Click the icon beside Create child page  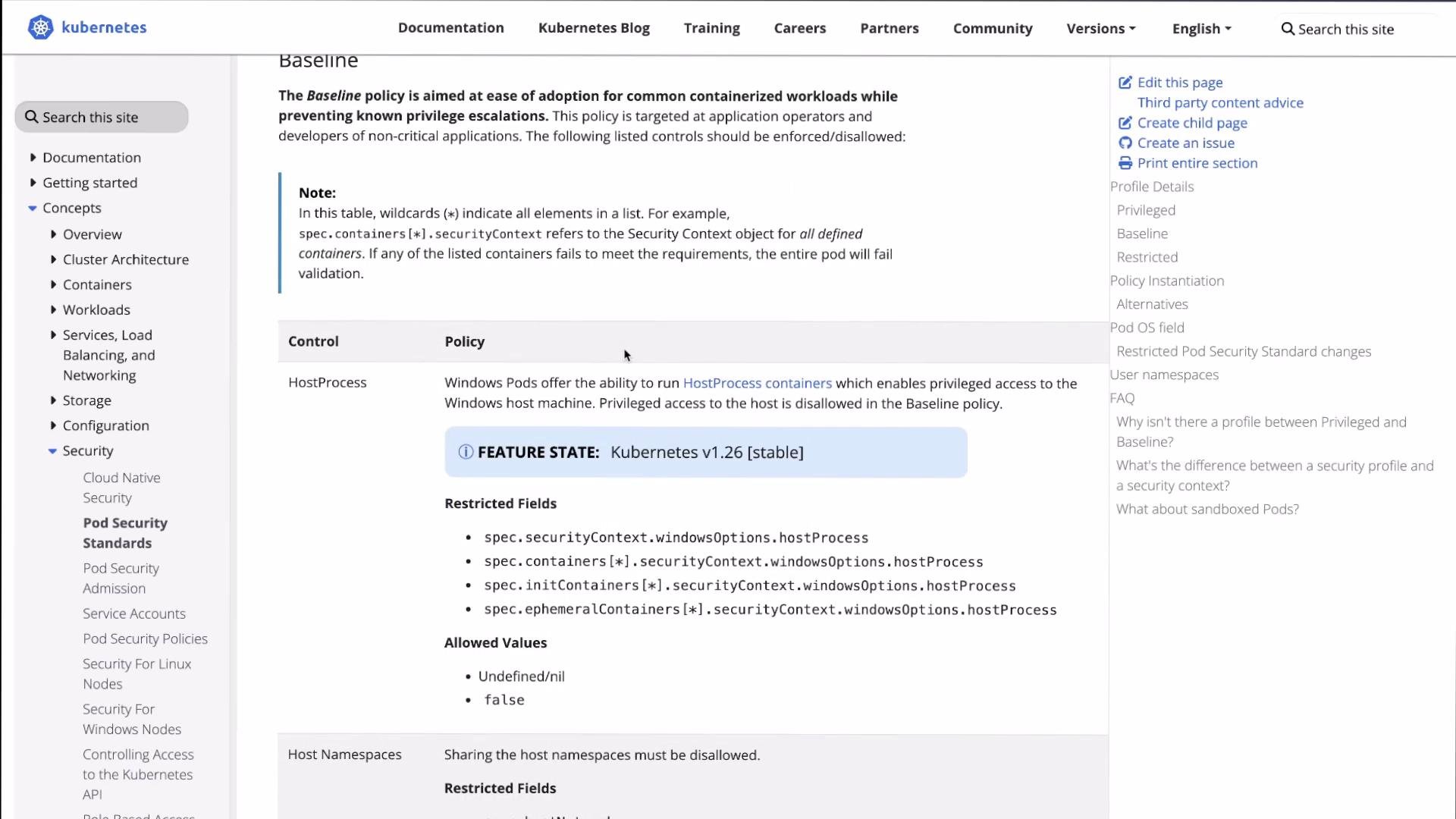pos(1125,122)
